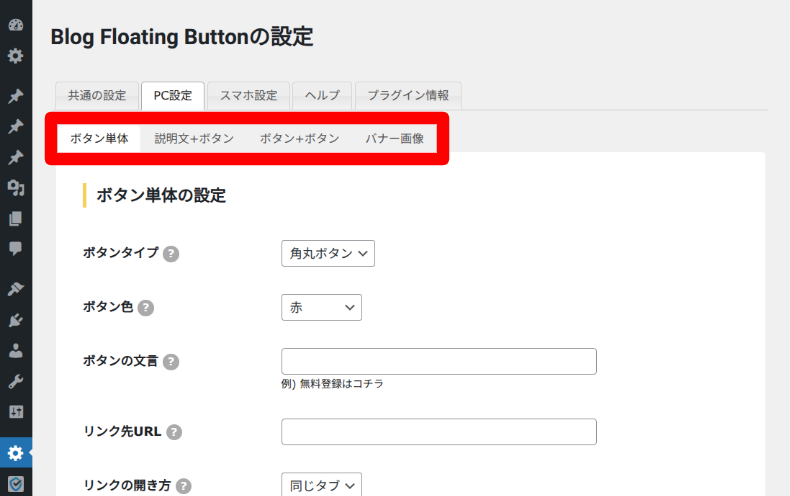Open the 角丸ボタン button type dropdown

pos(328,254)
